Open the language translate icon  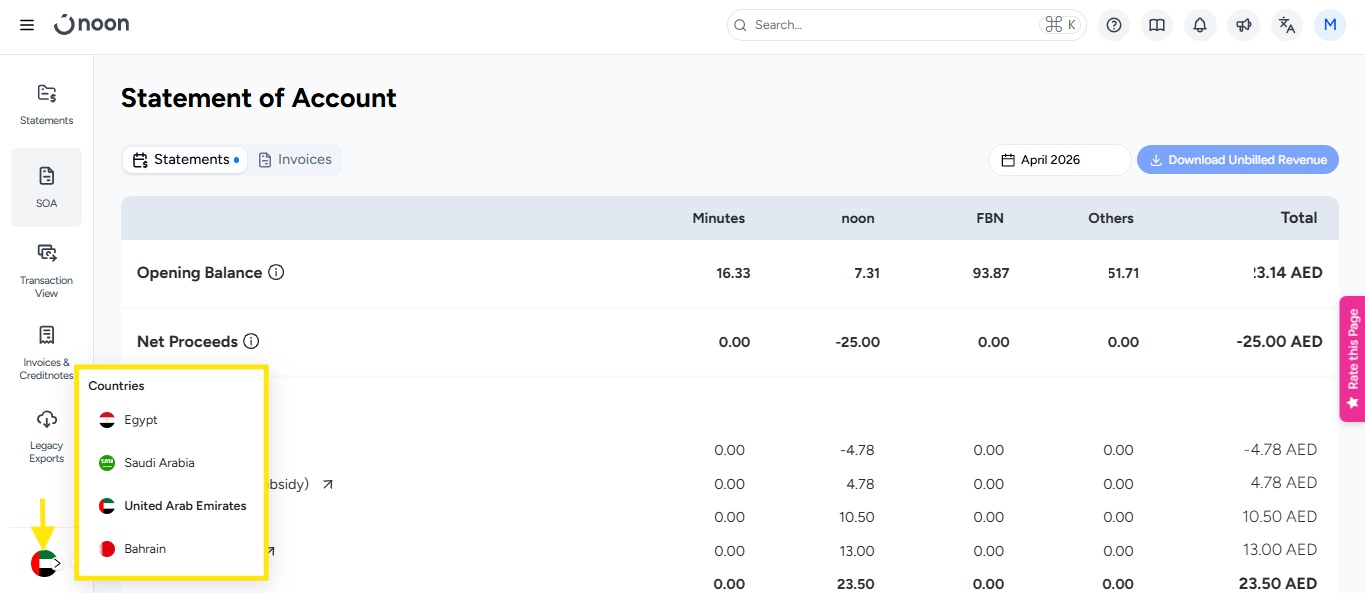click(x=1287, y=25)
